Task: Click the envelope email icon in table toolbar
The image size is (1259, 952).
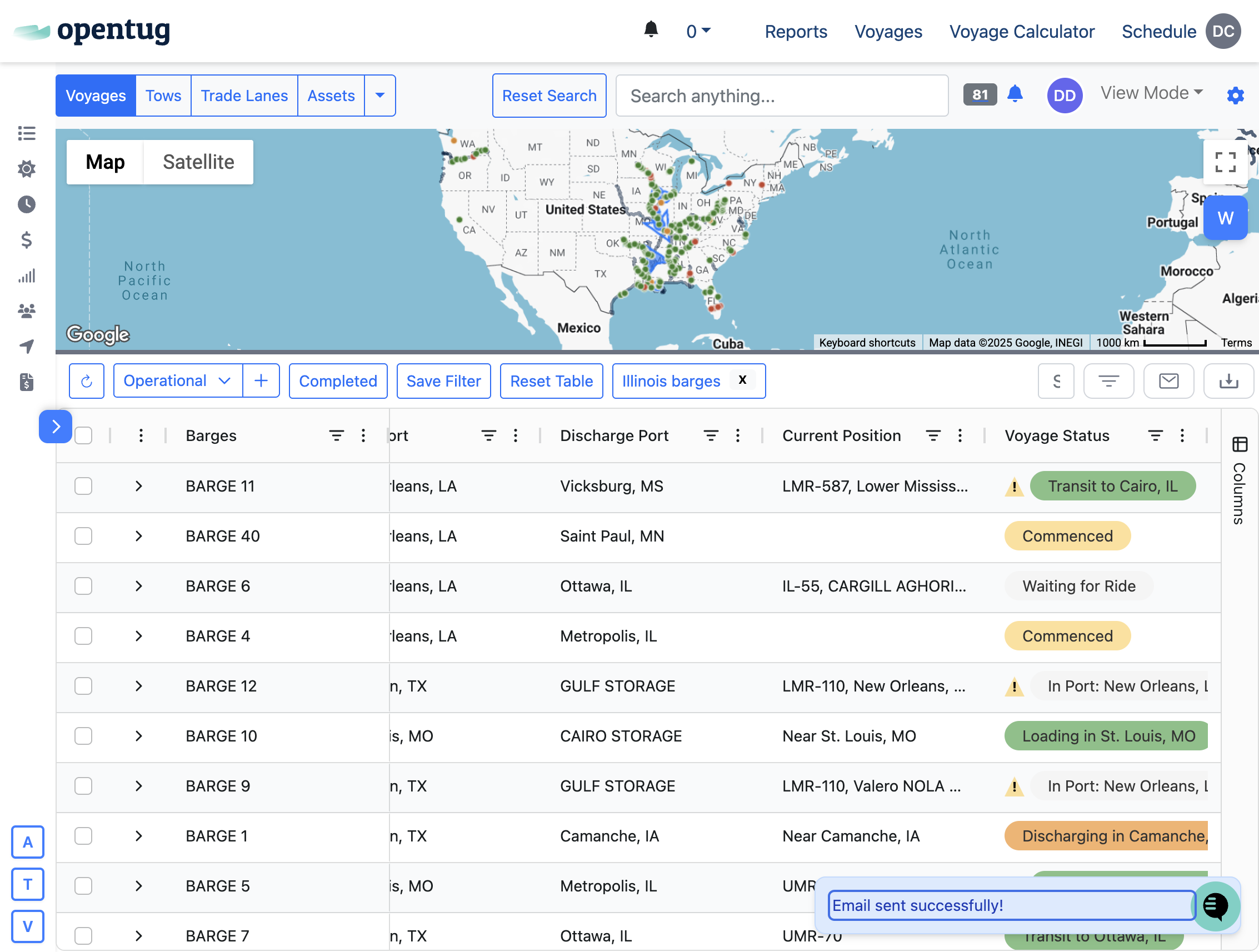Action: 1168,380
